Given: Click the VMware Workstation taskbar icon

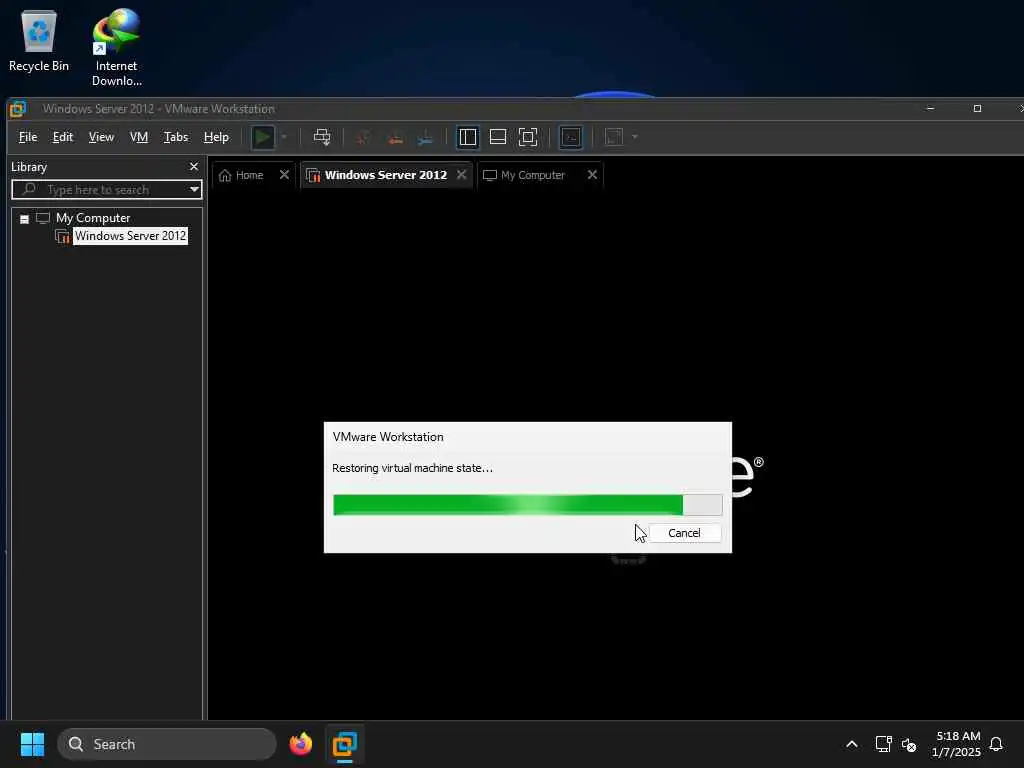Looking at the screenshot, I should (x=345, y=744).
